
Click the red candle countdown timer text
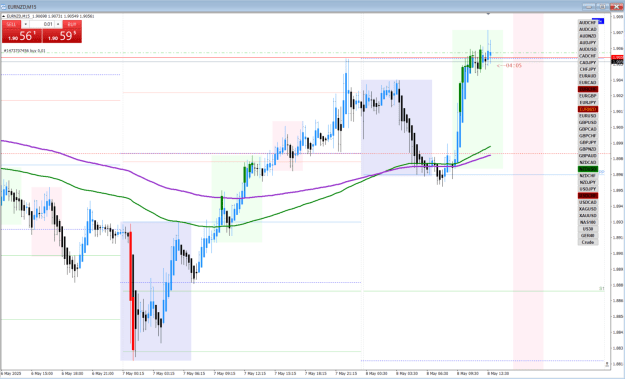[509, 65]
